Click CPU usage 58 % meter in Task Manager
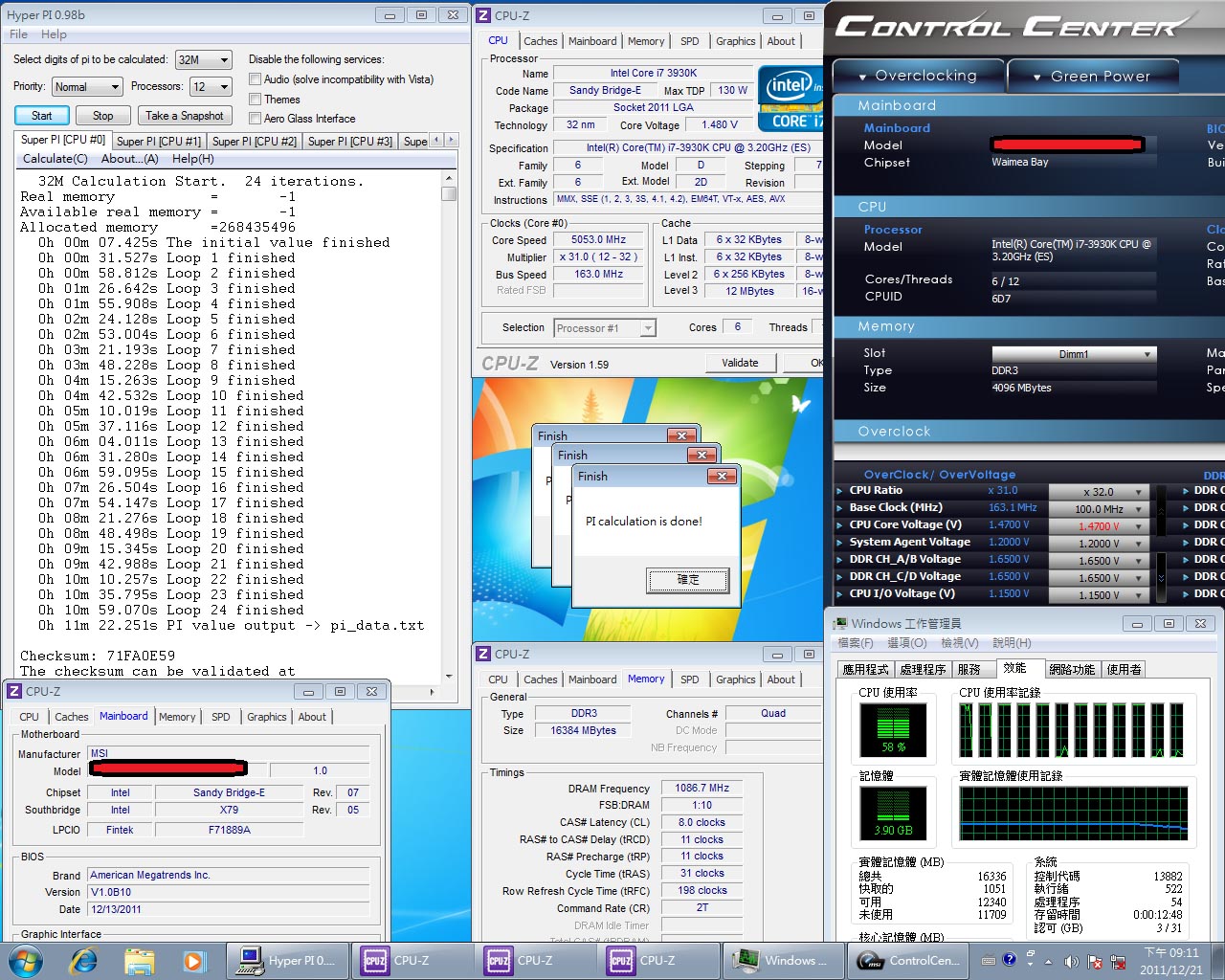1225x980 pixels. pyautogui.click(x=893, y=730)
